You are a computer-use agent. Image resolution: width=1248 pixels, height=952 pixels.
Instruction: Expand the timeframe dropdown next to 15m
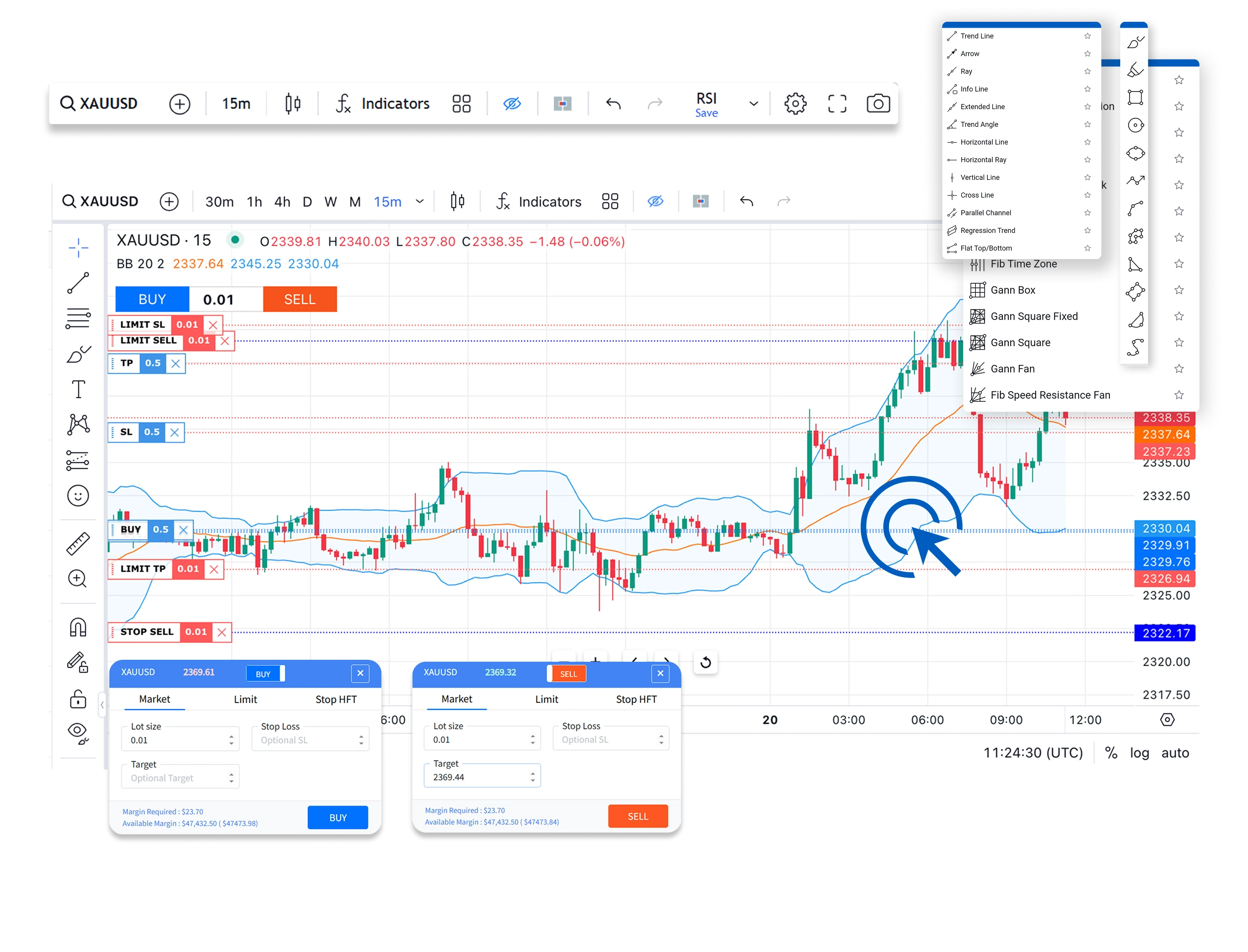(420, 202)
